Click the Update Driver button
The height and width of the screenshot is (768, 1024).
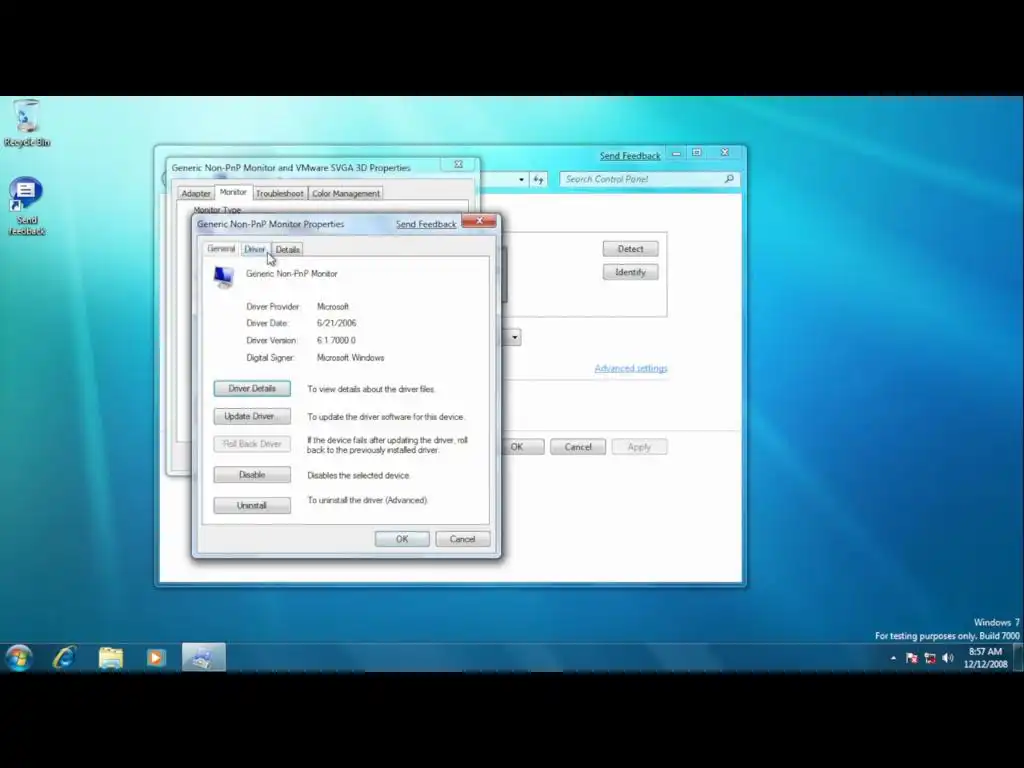click(x=252, y=416)
